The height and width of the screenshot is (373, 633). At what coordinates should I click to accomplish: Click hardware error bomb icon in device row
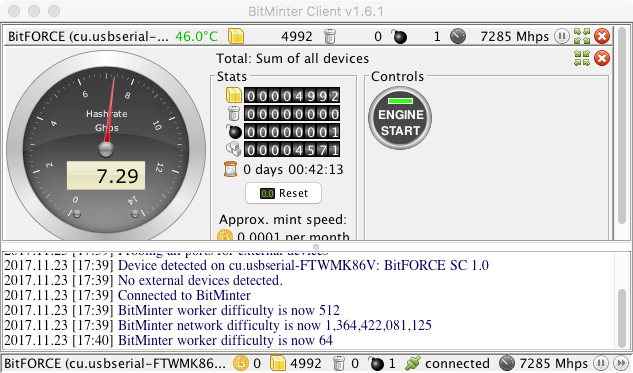(x=399, y=36)
